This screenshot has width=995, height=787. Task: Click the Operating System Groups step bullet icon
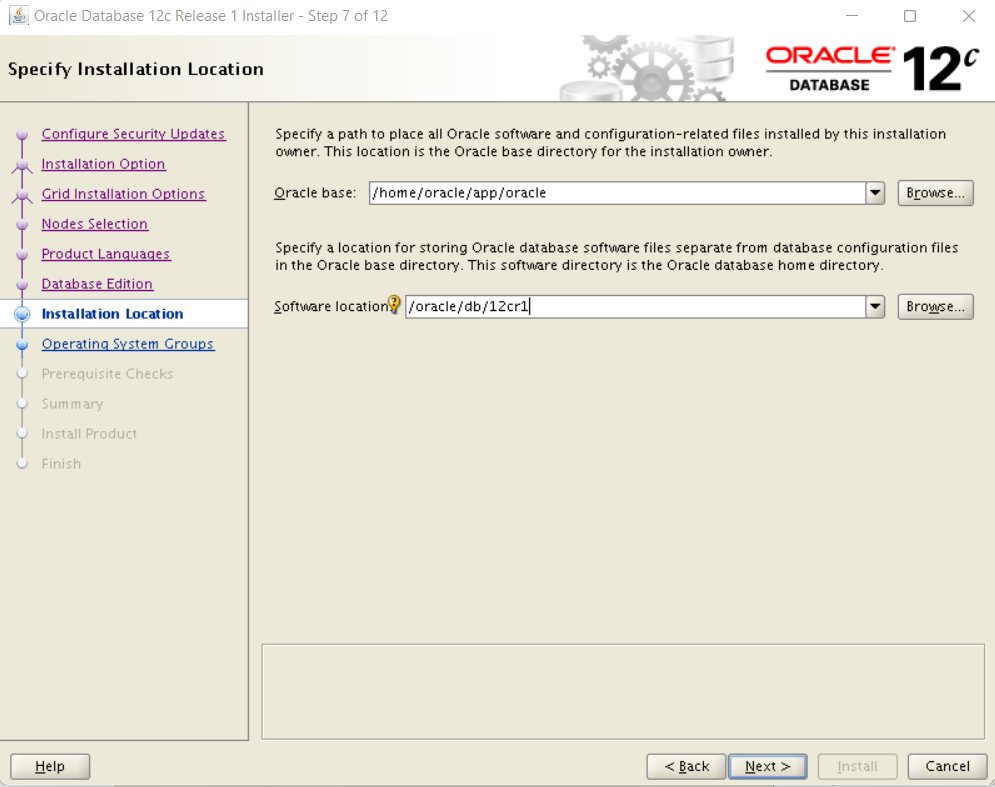(22, 345)
